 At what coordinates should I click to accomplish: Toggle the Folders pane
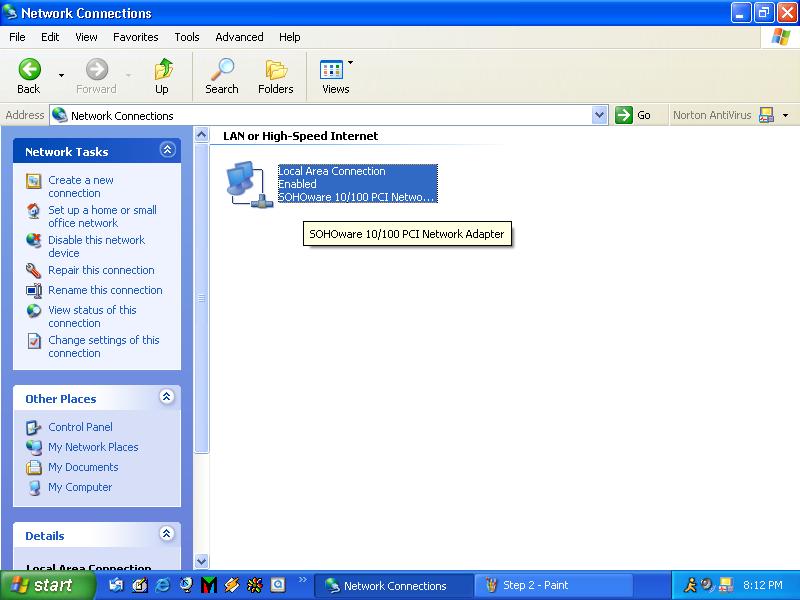click(x=276, y=76)
